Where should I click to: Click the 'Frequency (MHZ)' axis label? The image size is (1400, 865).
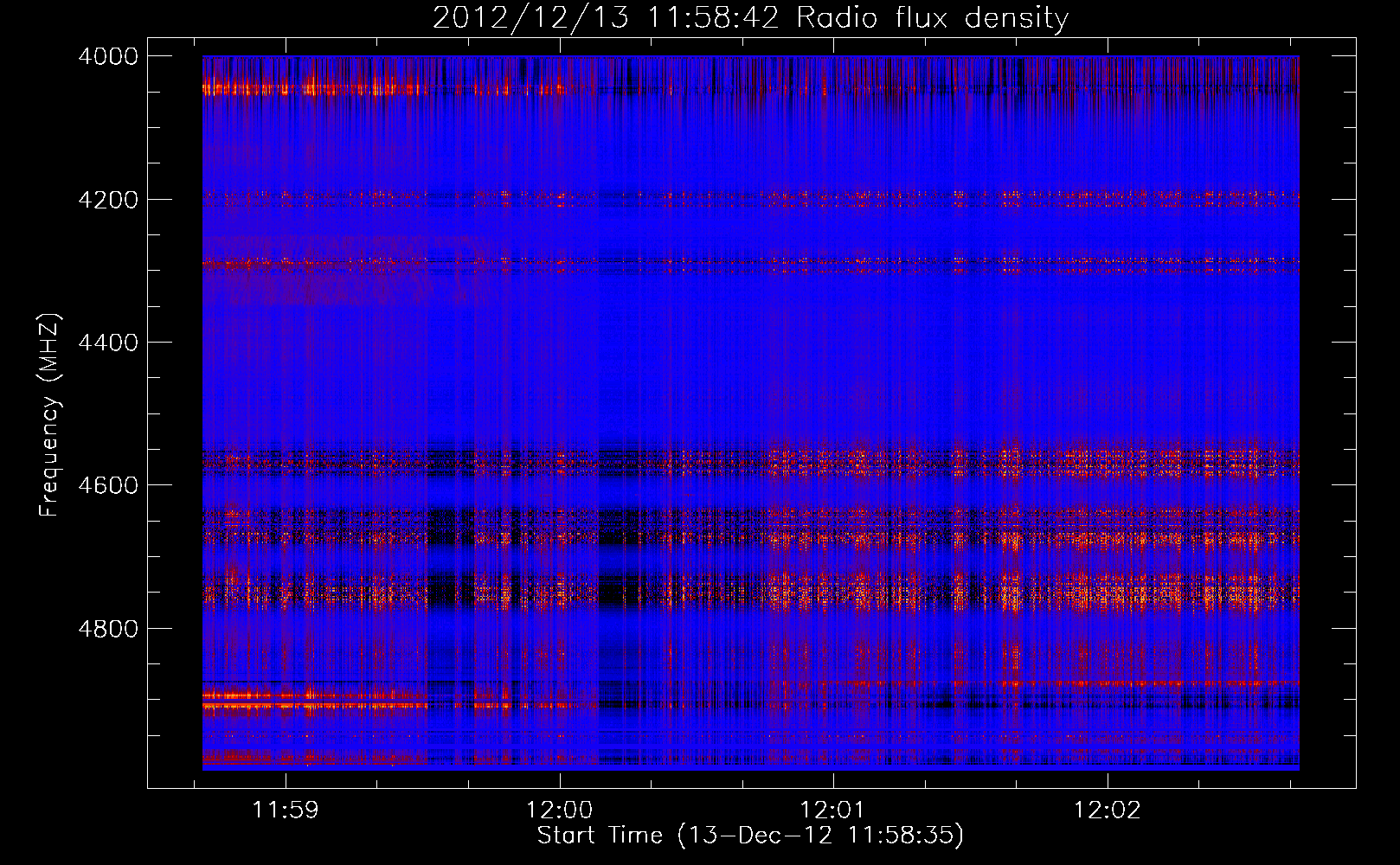[x=49, y=415]
